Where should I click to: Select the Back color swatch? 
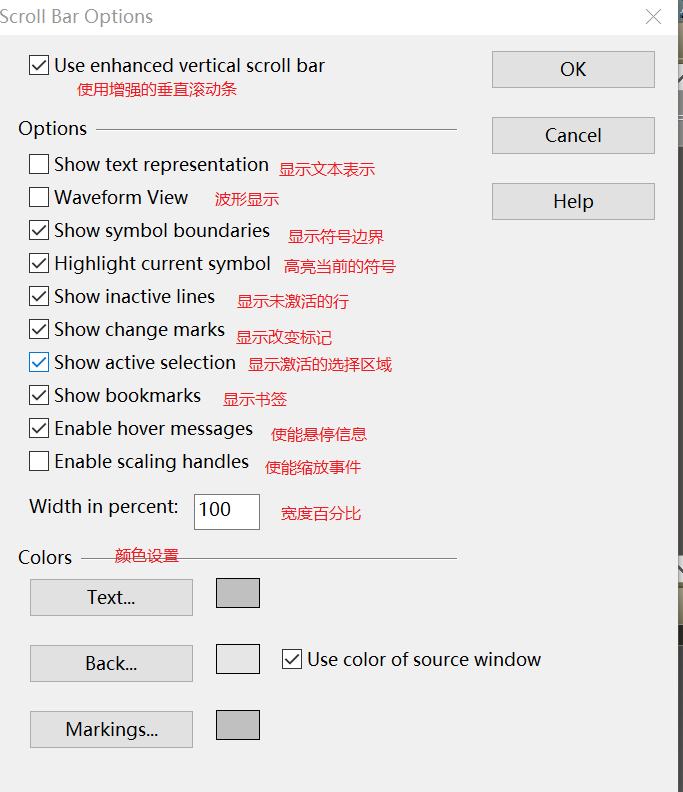[x=238, y=659]
